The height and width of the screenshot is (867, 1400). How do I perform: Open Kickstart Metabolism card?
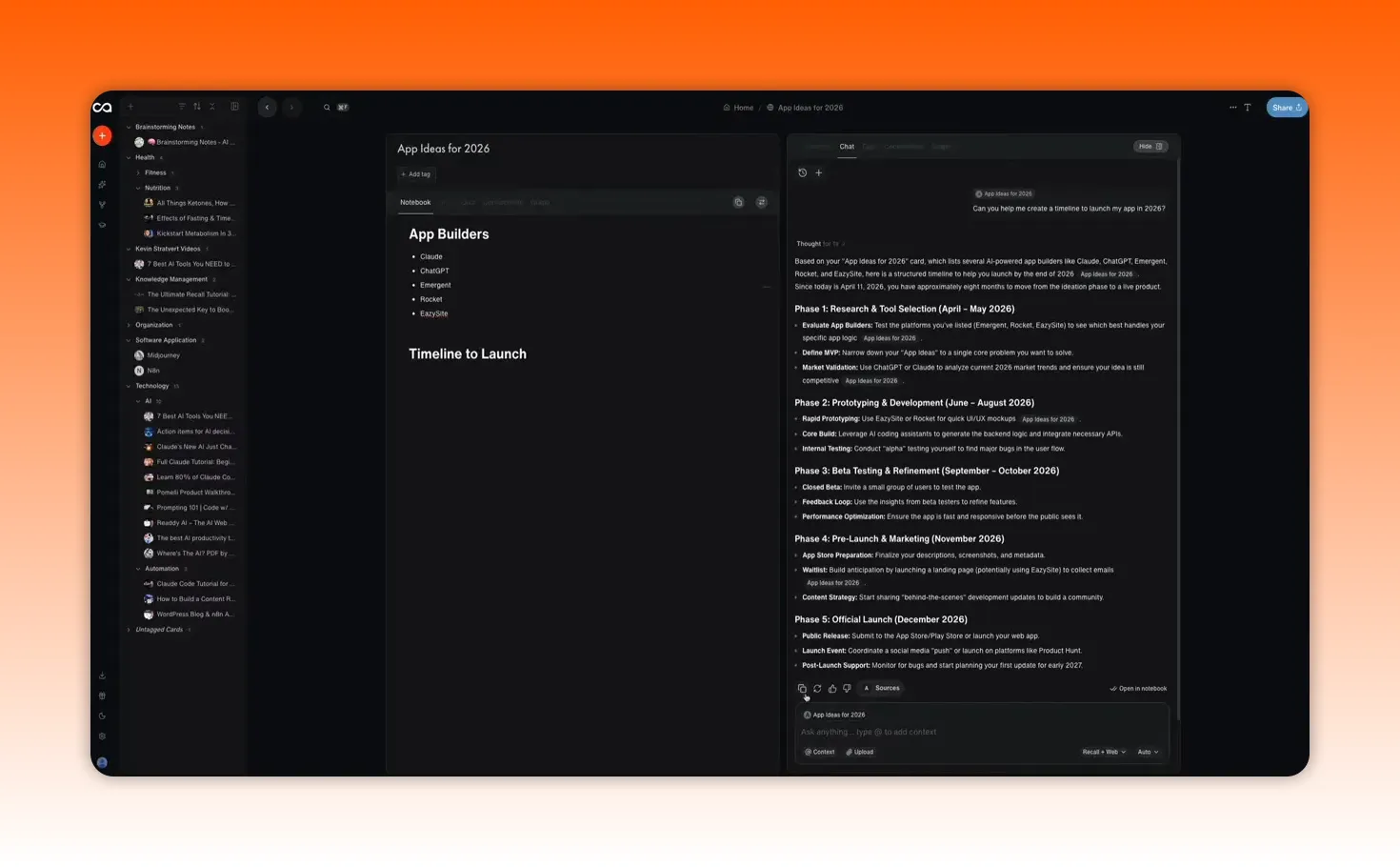pos(189,233)
